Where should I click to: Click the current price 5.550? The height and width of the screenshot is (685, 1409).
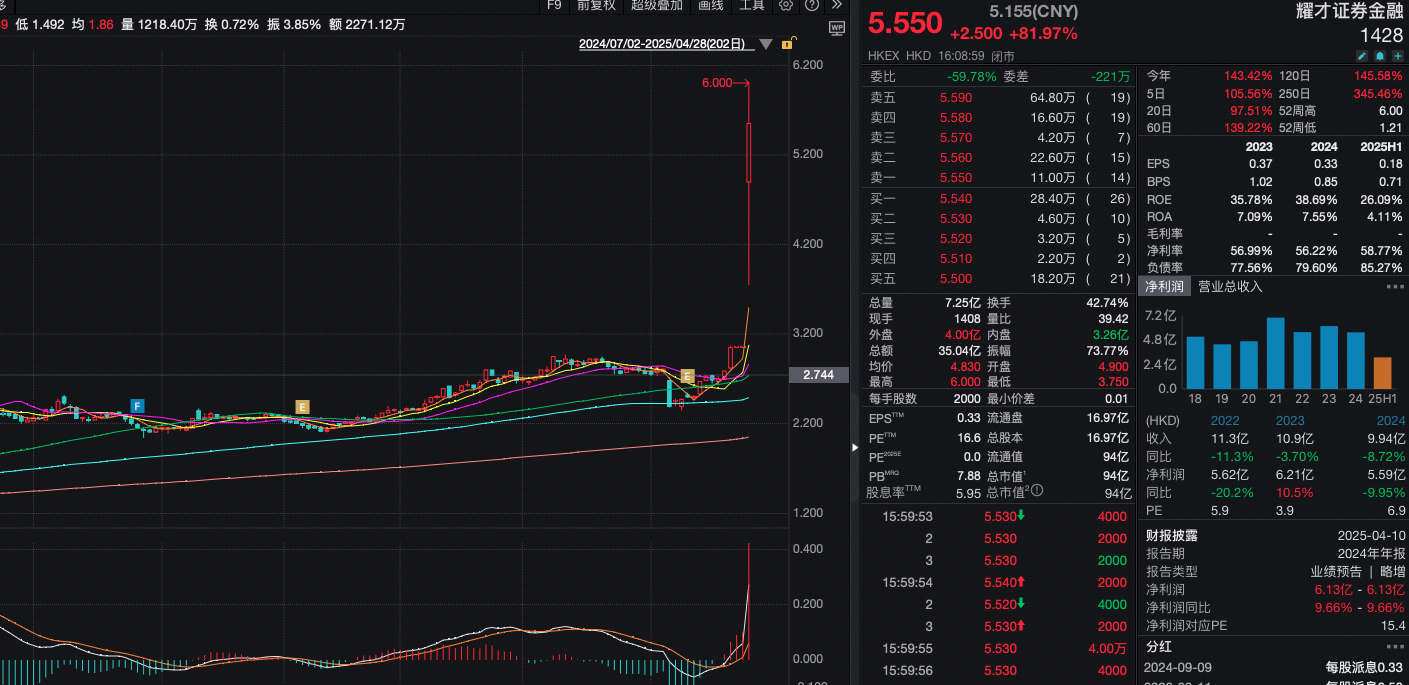pyautogui.click(x=904, y=23)
